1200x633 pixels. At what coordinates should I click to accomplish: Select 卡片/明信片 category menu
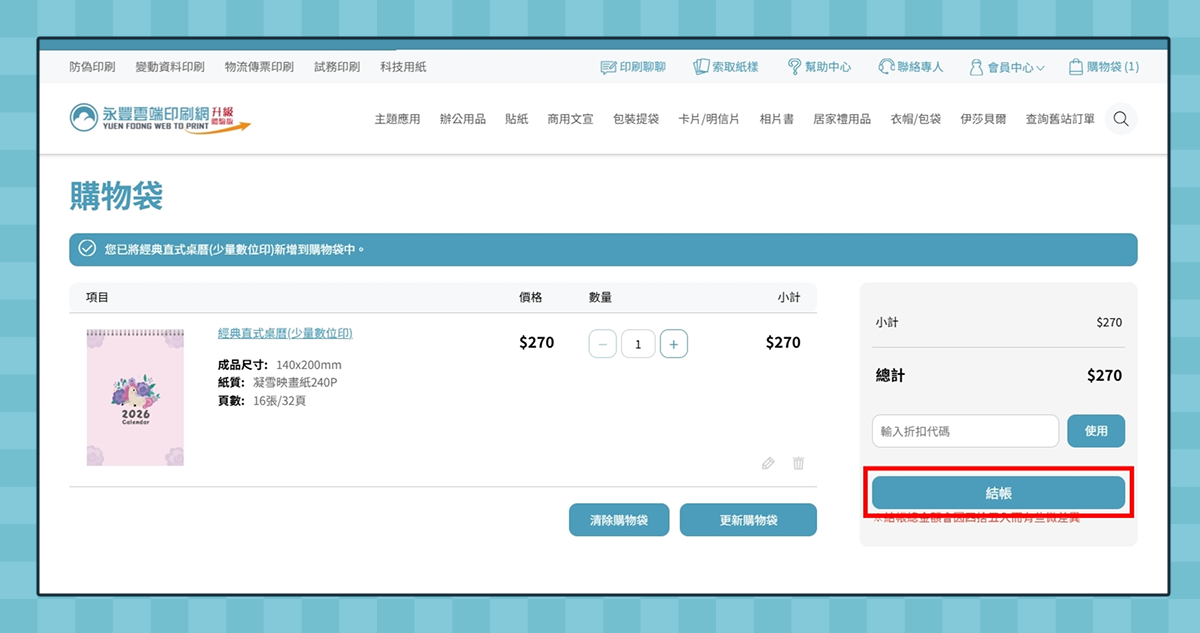709,119
